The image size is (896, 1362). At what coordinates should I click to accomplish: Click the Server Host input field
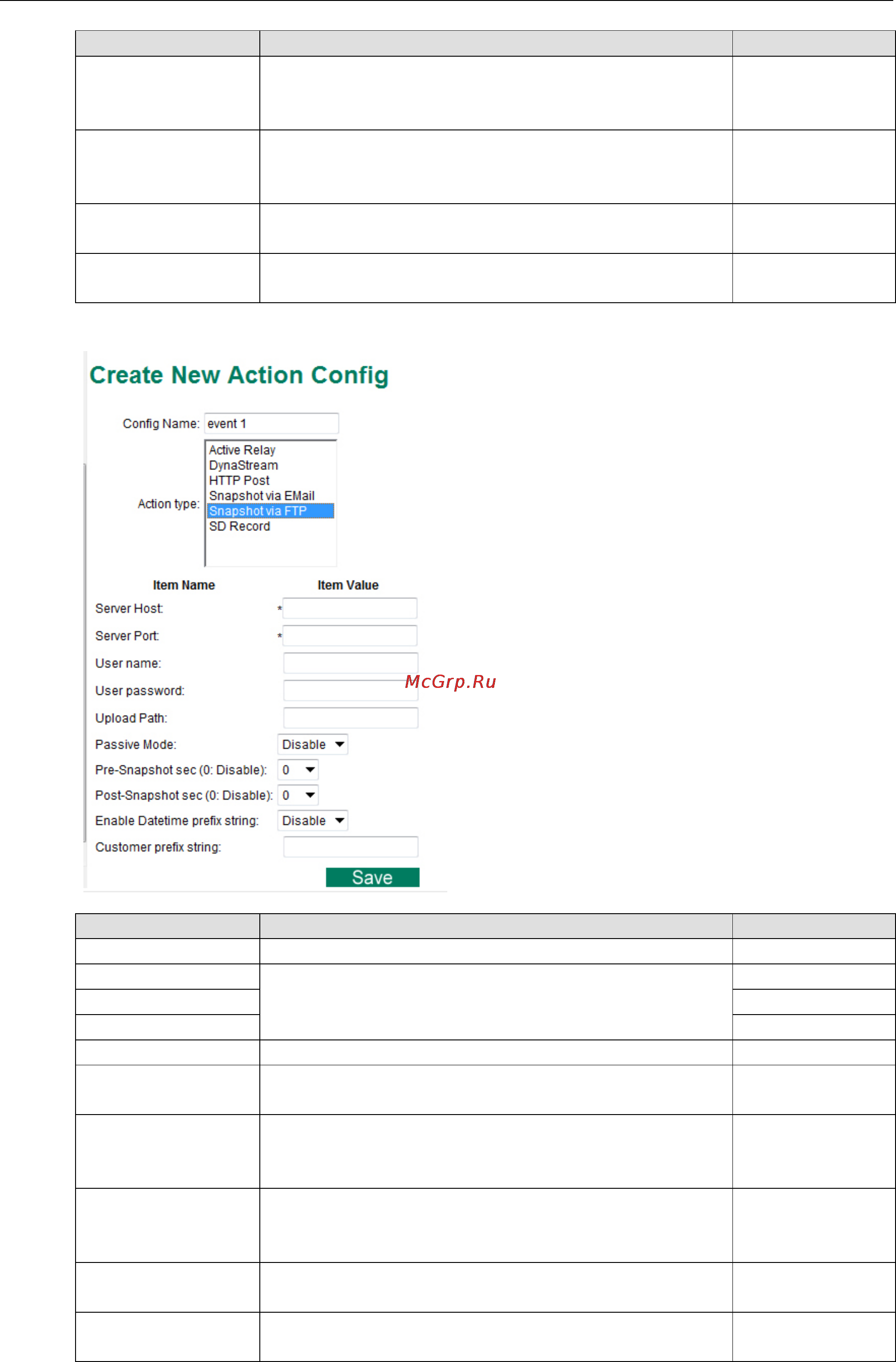[350, 608]
